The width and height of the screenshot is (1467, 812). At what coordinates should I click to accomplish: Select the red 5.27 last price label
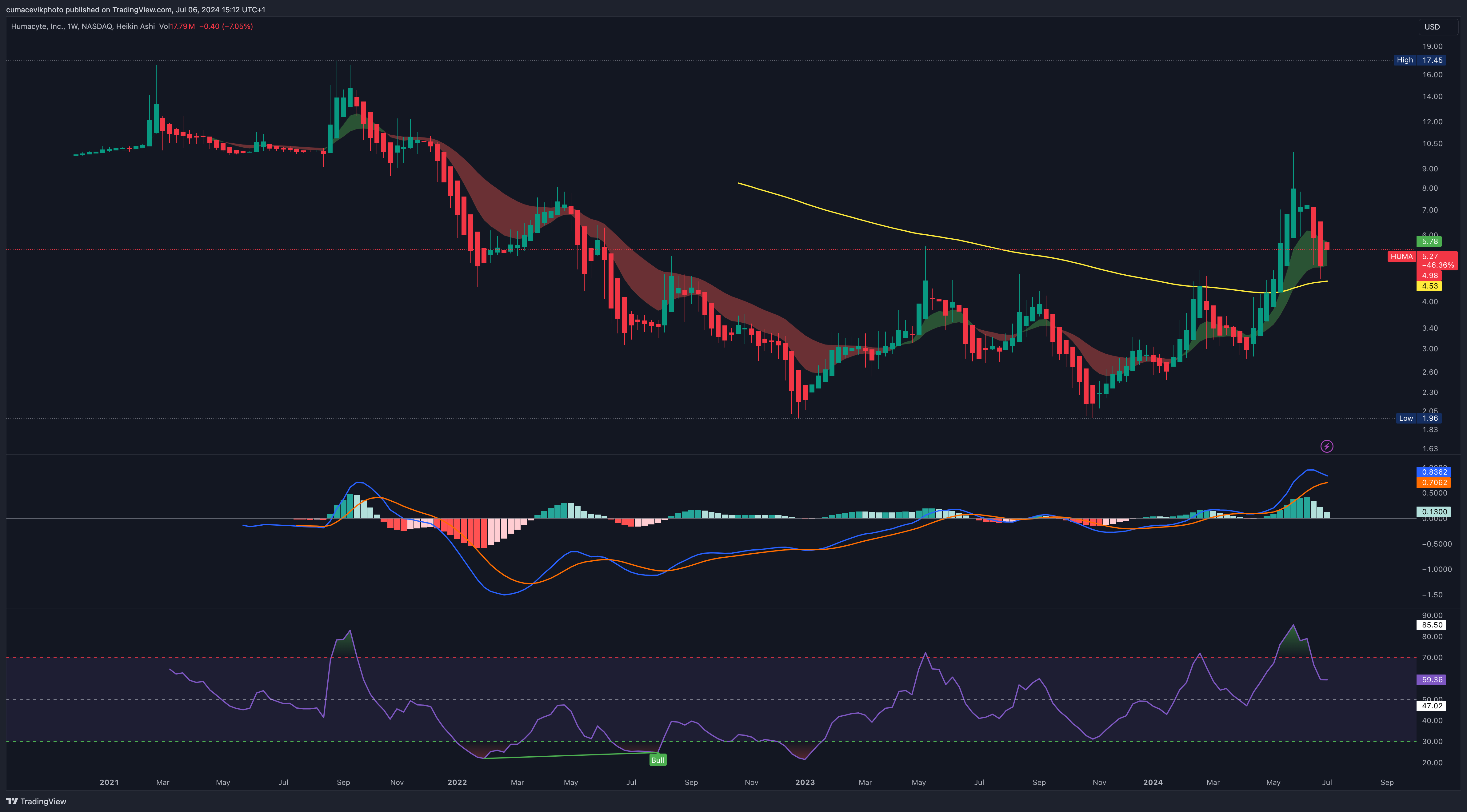(x=1429, y=256)
